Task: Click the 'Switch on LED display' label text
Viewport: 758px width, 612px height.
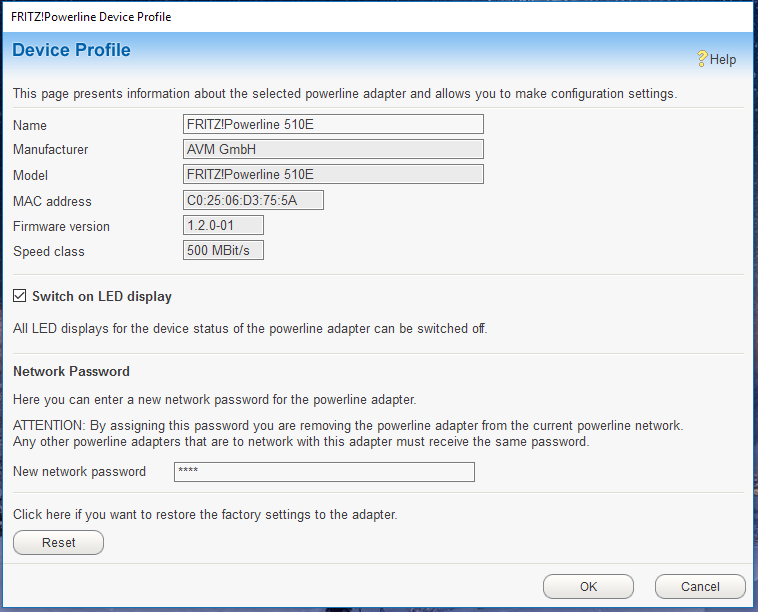Action: 101,297
